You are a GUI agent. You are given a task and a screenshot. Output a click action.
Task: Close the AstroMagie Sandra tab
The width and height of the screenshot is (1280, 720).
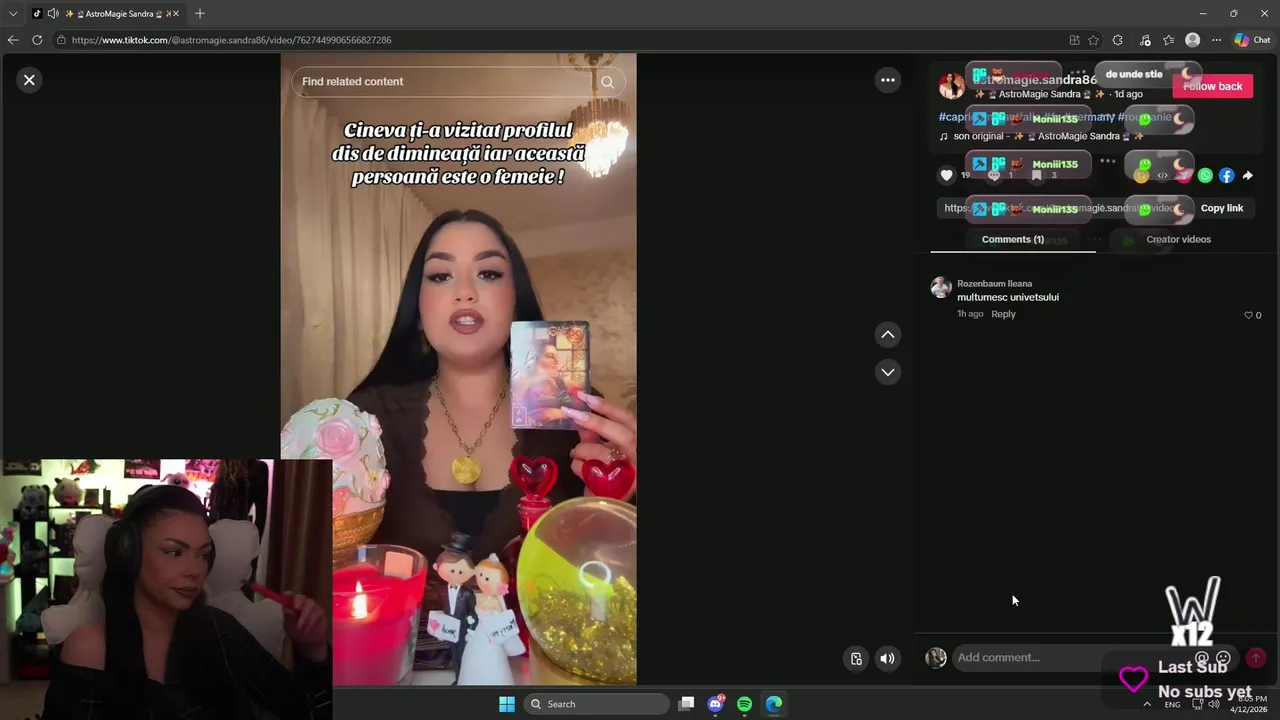pyautogui.click(x=176, y=14)
